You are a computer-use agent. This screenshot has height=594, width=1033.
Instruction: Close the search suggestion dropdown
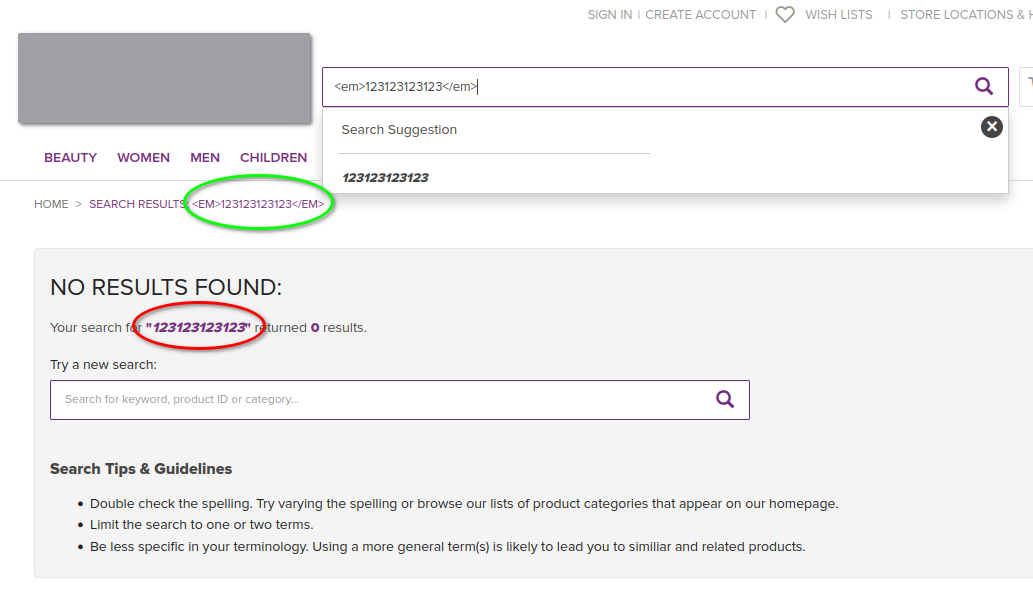(991, 126)
